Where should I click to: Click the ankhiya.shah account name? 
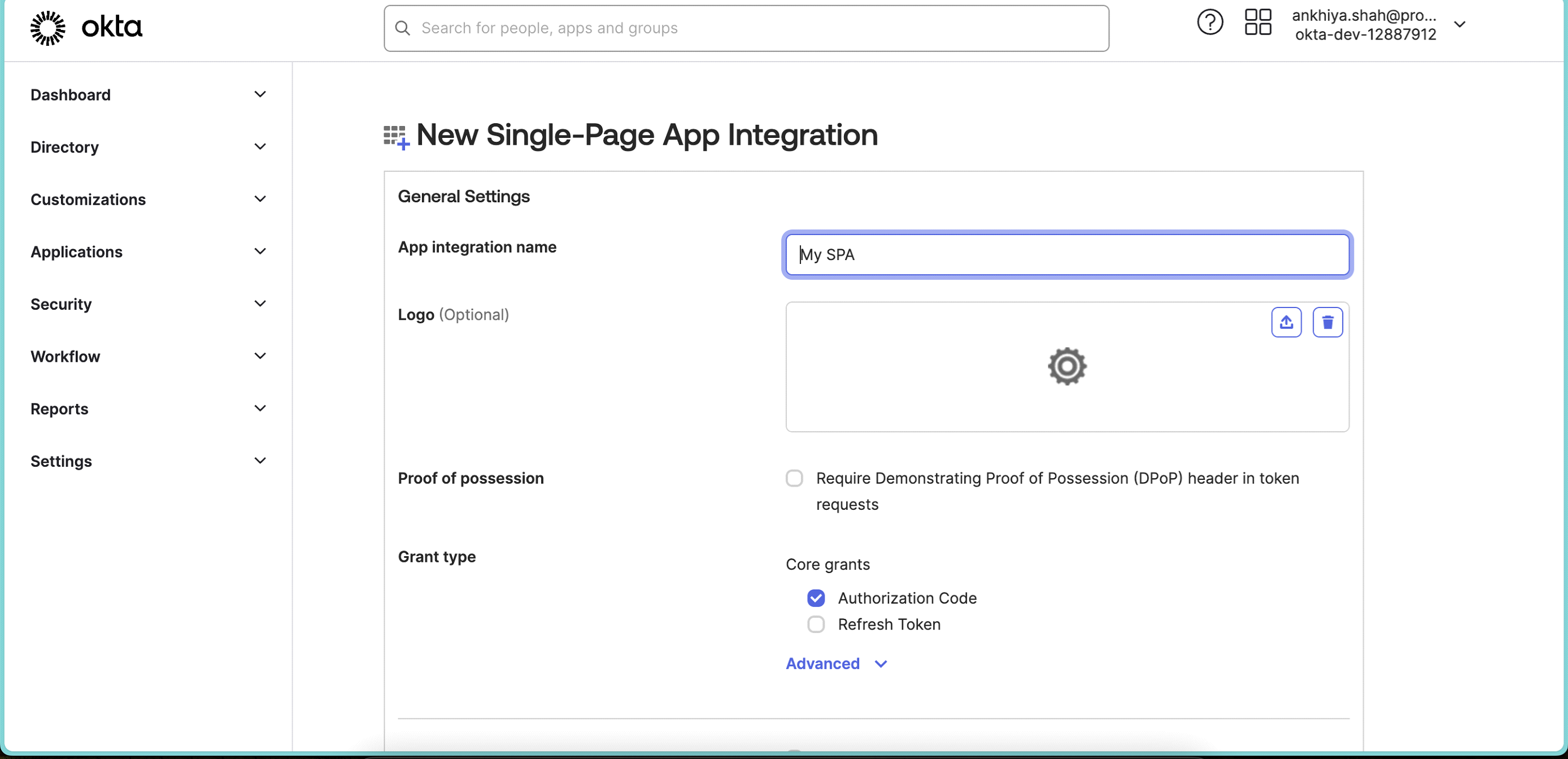point(1364,15)
